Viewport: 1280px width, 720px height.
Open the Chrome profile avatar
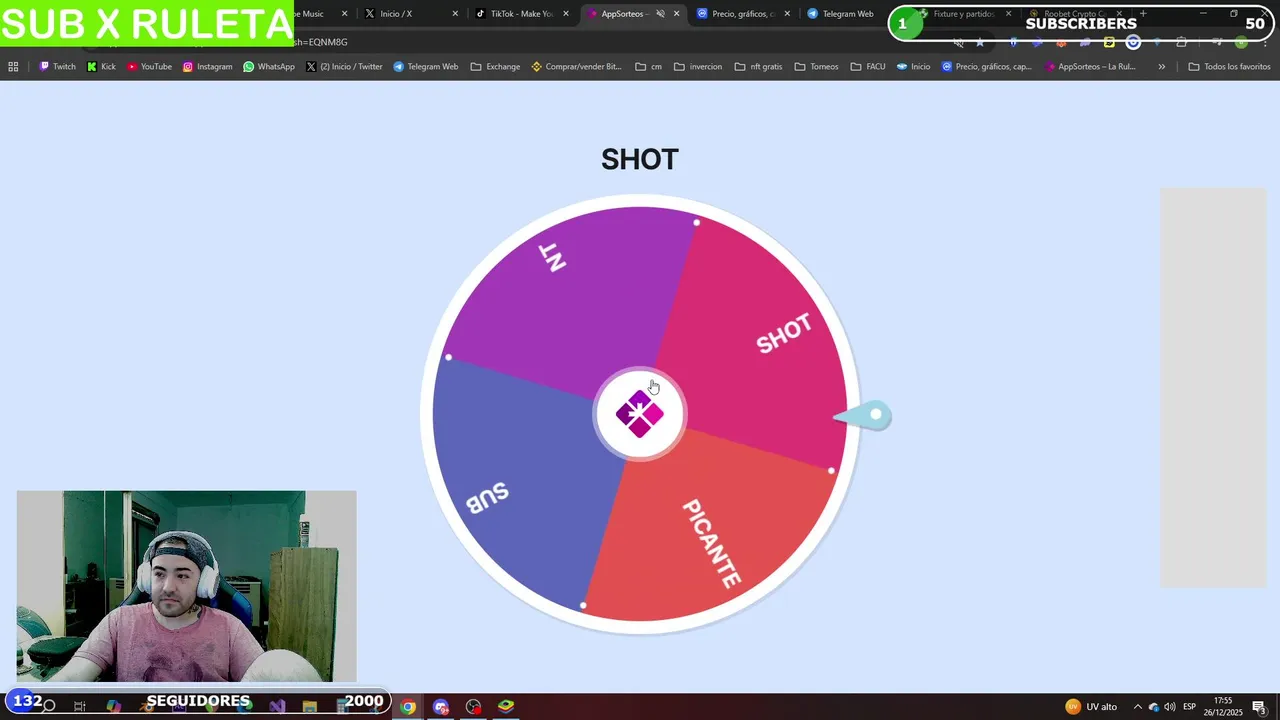[1241, 42]
